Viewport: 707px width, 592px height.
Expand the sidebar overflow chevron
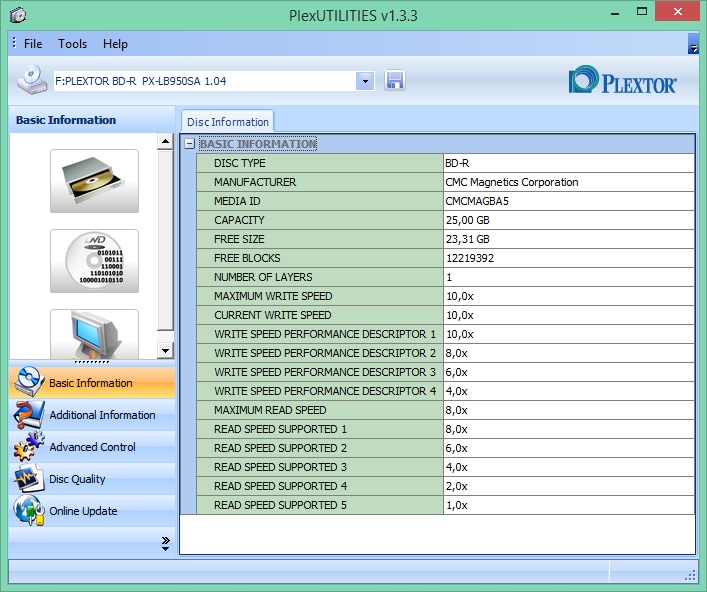(165, 542)
